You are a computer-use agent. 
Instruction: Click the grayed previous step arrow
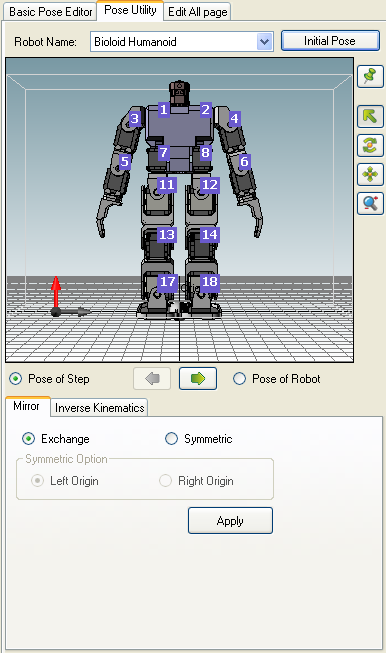152,379
